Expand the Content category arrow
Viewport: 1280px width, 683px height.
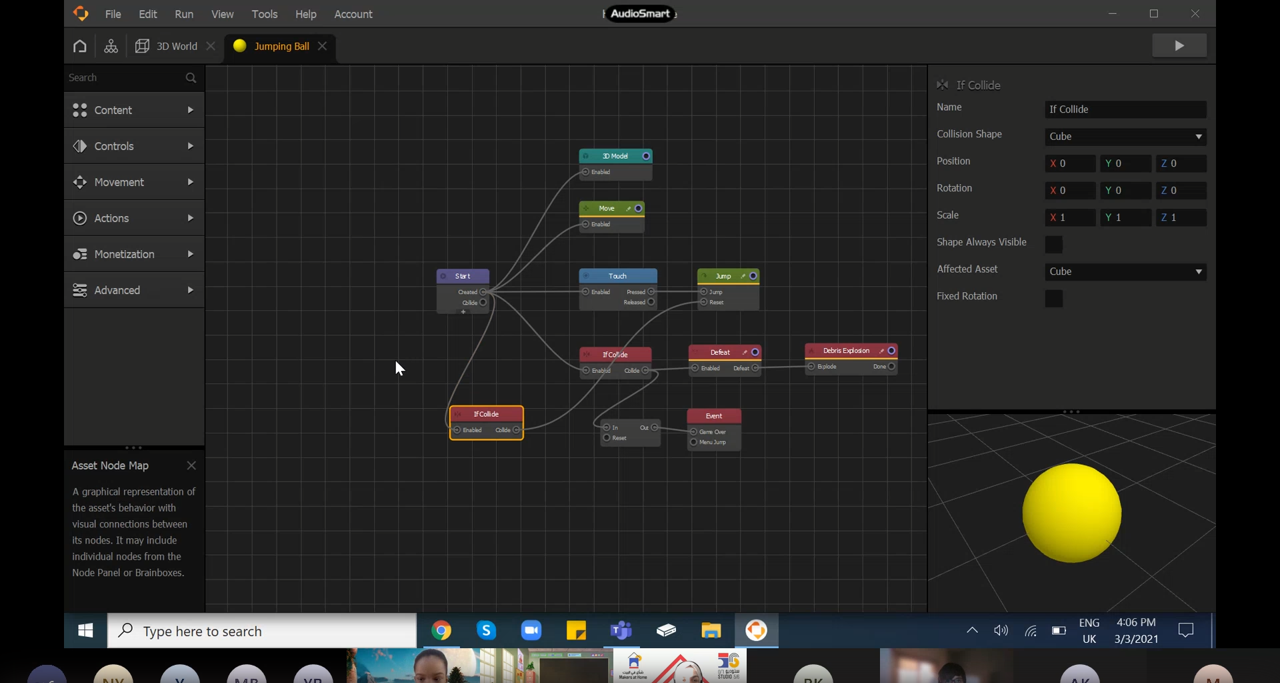[x=190, y=110]
